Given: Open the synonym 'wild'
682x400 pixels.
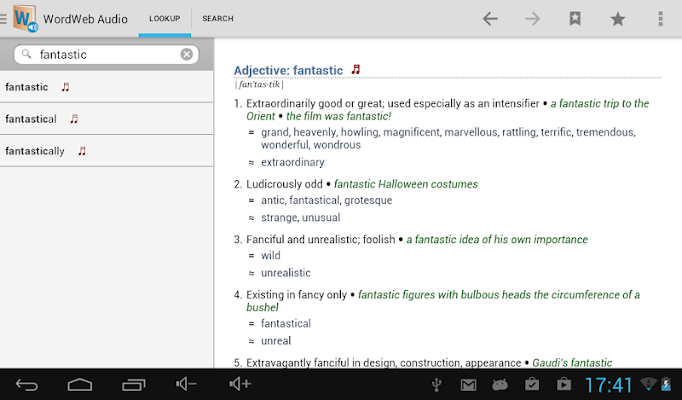Looking at the screenshot, I should tap(271, 256).
